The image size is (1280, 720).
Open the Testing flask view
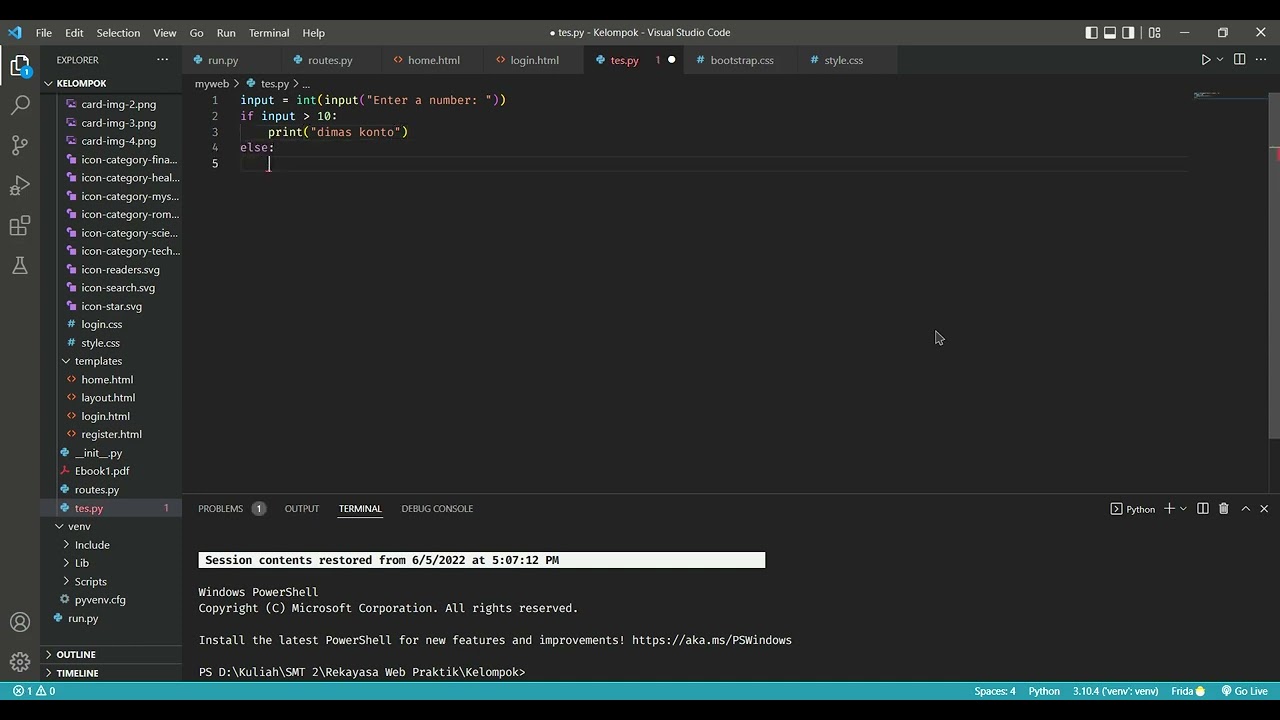pos(20,266)
